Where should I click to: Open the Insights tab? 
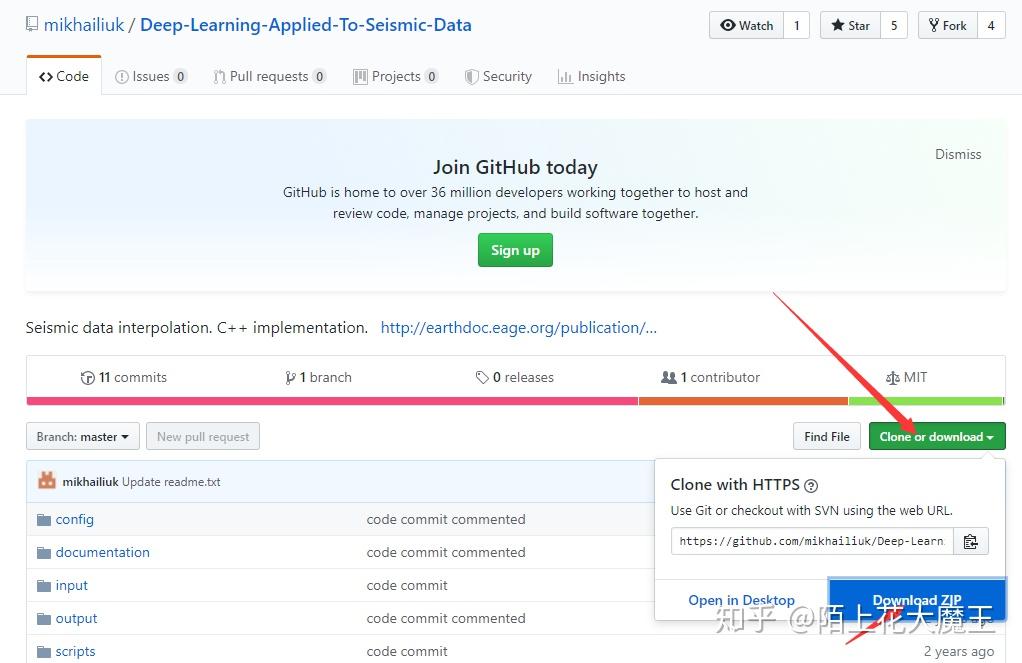pyautogui.click(x=591, y=75)
